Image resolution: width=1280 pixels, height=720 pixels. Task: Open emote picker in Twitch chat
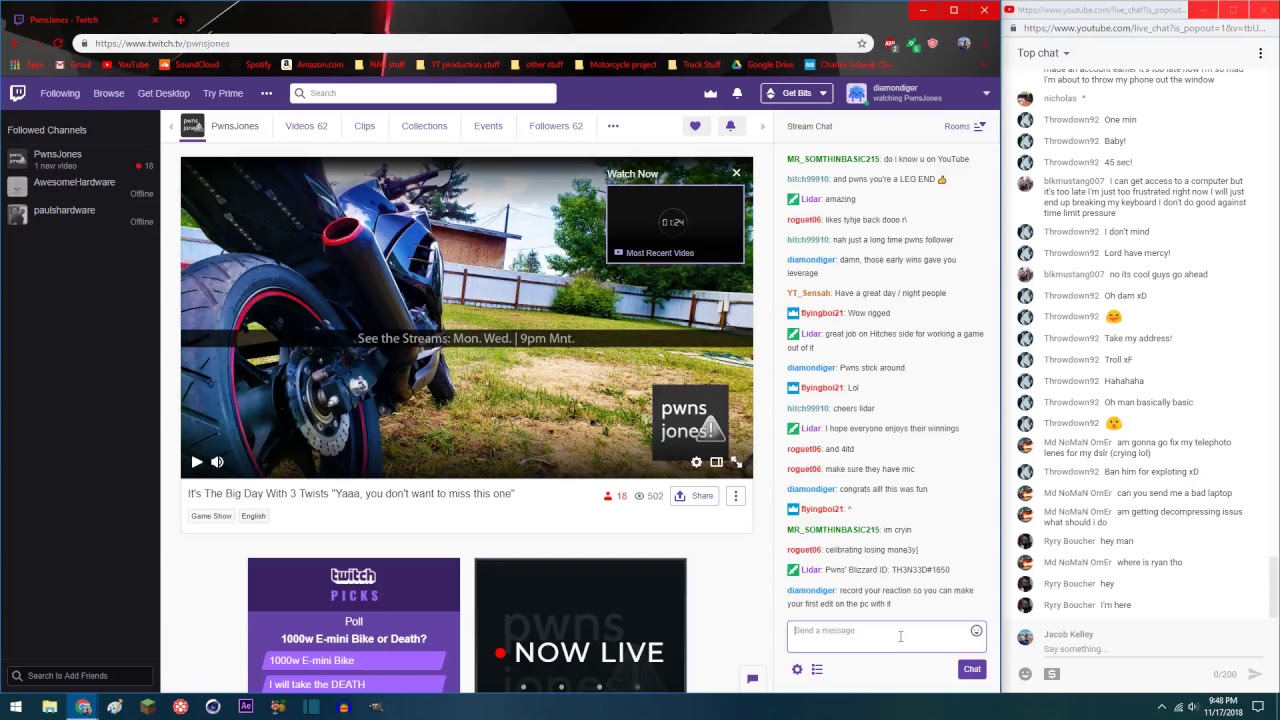976,631
